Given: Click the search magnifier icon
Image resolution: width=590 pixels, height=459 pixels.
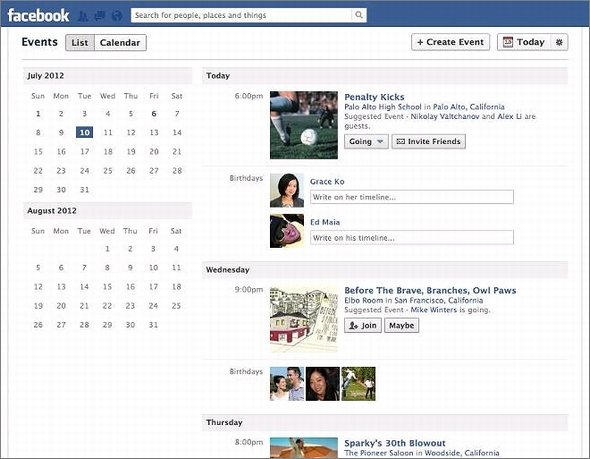Looking at the screenshot, I should point(359,15).
